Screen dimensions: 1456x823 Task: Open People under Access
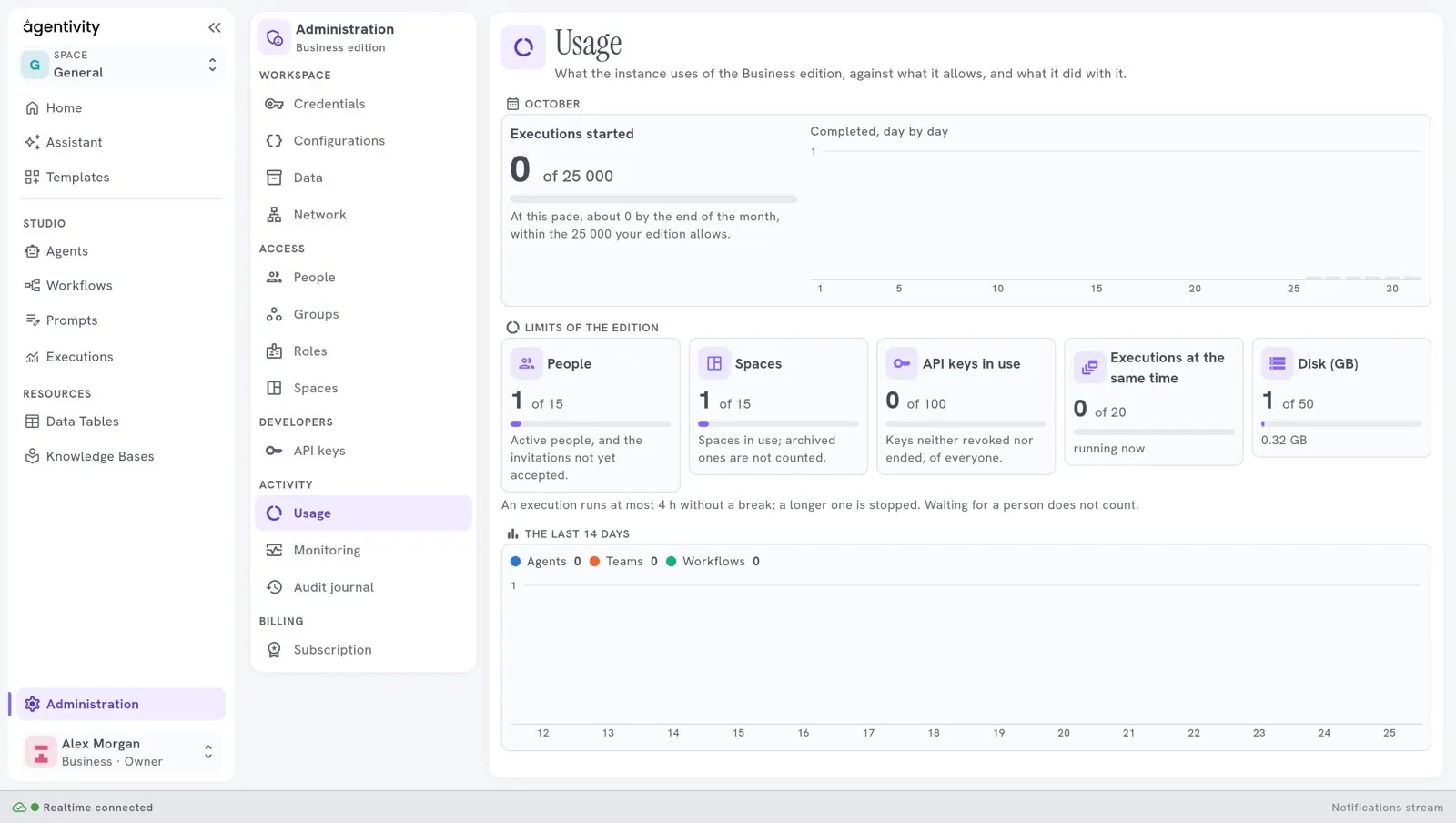(x=363, y=278)
